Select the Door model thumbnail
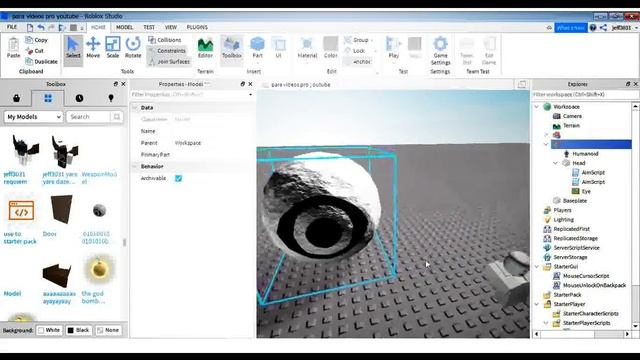The width and height of the screenshot is (640, 360). (61, 209)
